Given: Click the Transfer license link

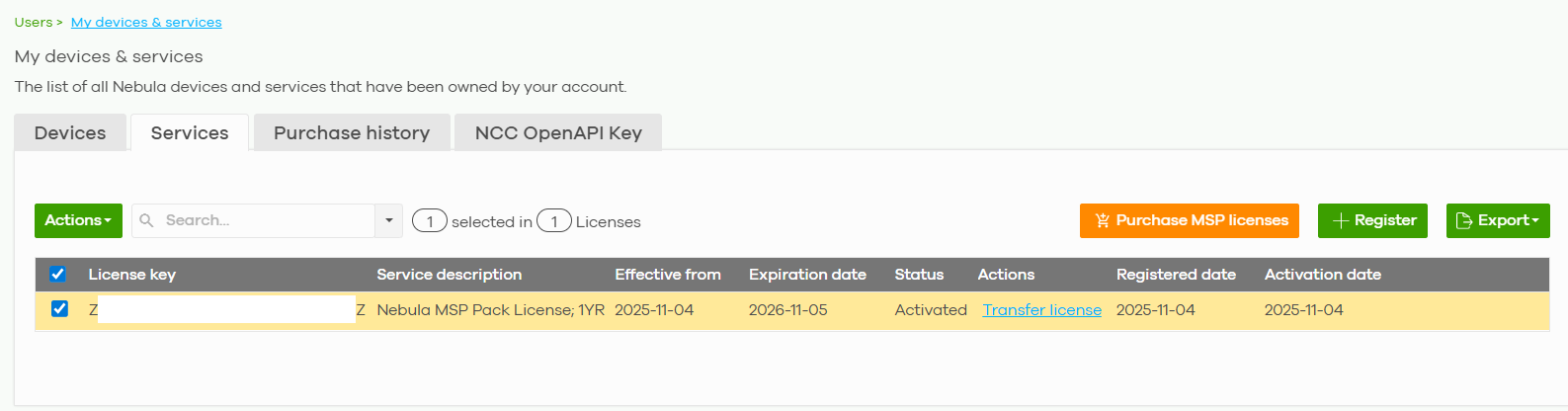Looking at the screenshot, I should tap(1041, 309).
